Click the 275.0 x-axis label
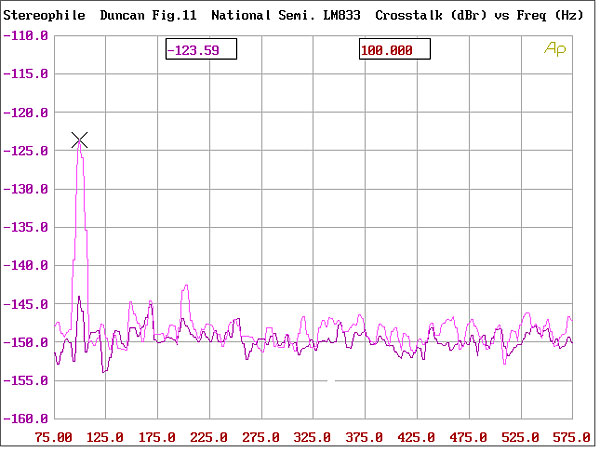Image resolution: width=600 pixels, height=452 pixels. [x=261, y=437]
